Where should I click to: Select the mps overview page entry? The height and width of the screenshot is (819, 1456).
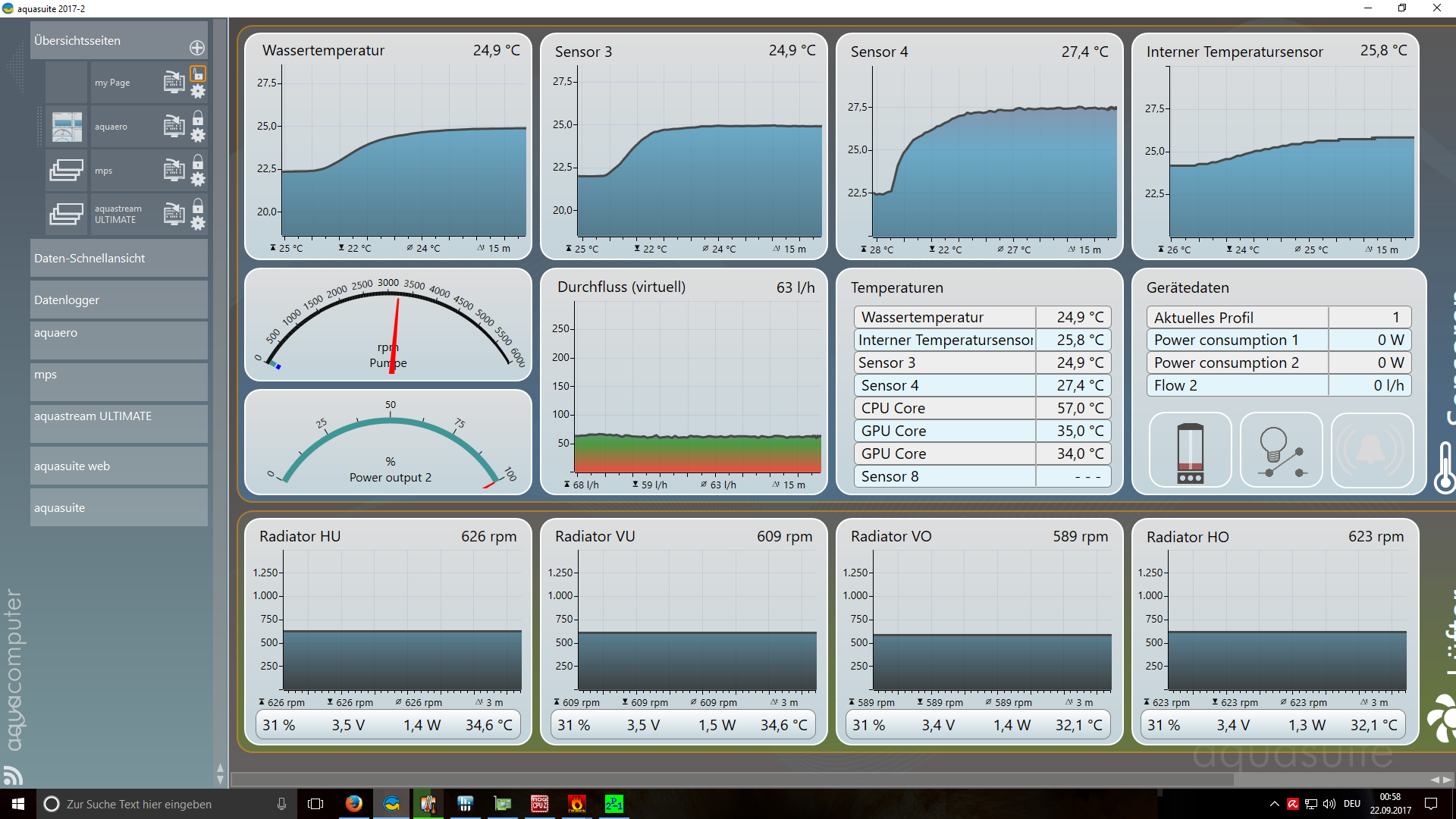pyautogui.click(x=103, y=171)
